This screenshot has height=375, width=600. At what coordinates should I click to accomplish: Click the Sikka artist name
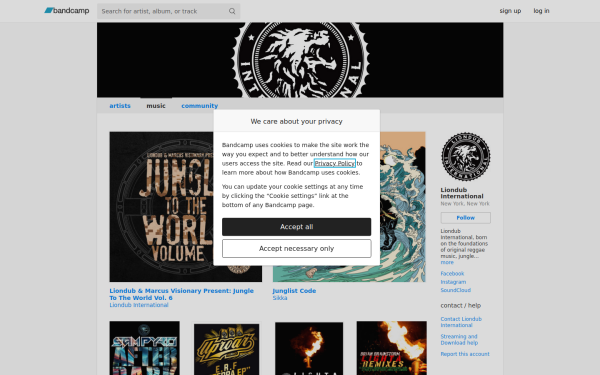pos(280,298)
